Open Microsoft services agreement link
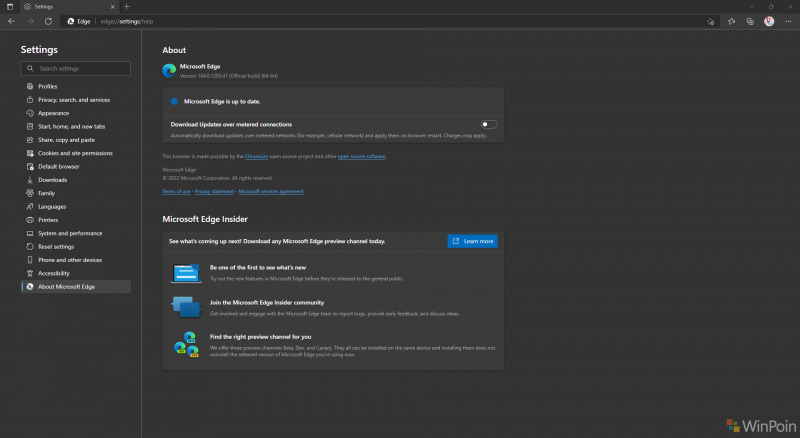The height and width of the screenshot is (438, 800). (271, 191)
